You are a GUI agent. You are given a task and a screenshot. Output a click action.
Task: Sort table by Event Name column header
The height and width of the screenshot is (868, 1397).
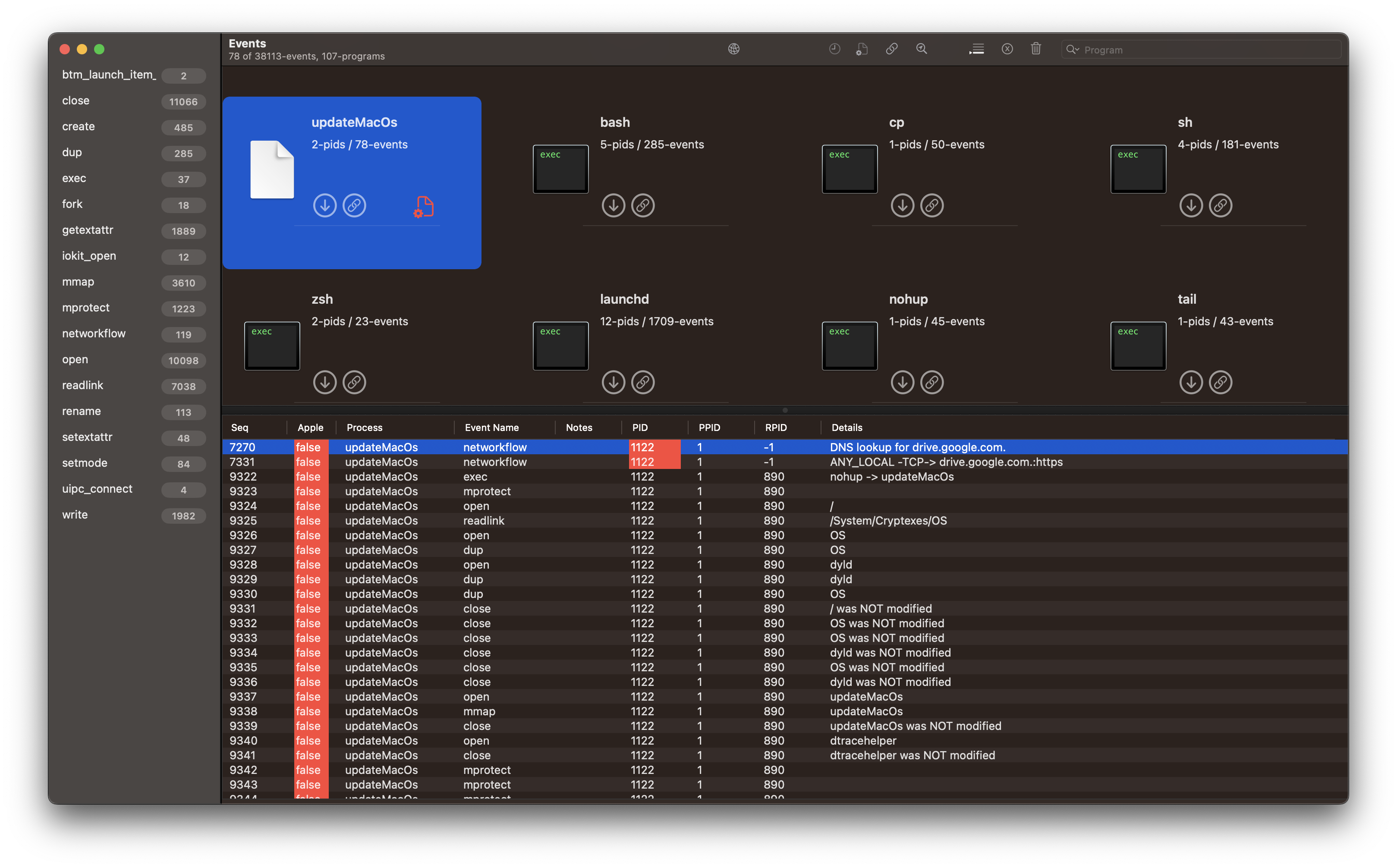point(491,428)
